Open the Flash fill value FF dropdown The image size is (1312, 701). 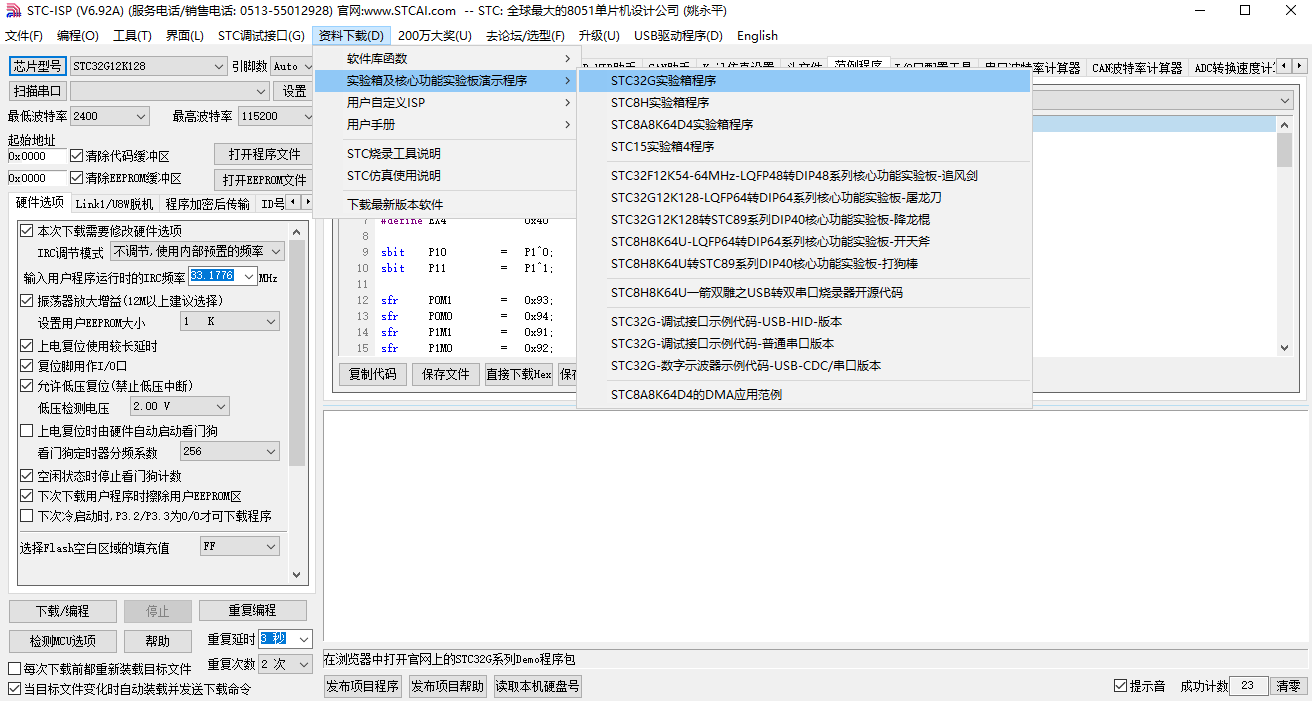240,547
